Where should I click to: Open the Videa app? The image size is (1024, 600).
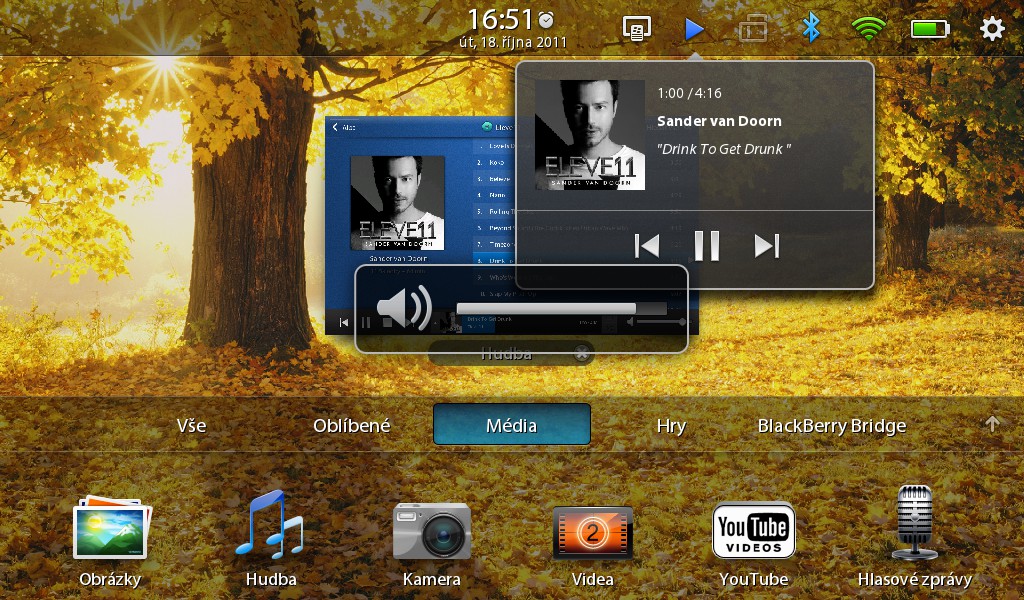click(x=592, y=532)
